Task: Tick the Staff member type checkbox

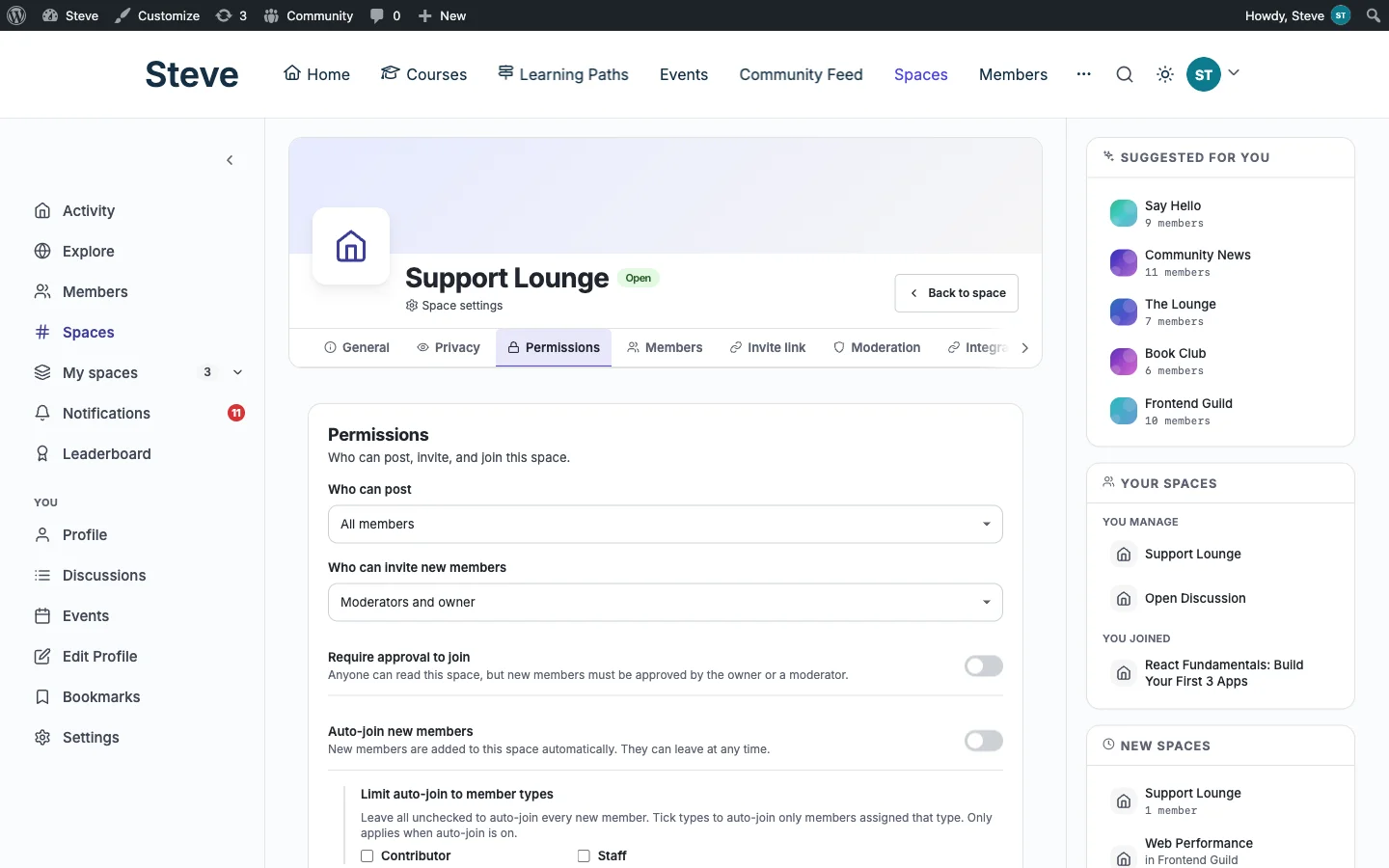Action: point(584,855)
